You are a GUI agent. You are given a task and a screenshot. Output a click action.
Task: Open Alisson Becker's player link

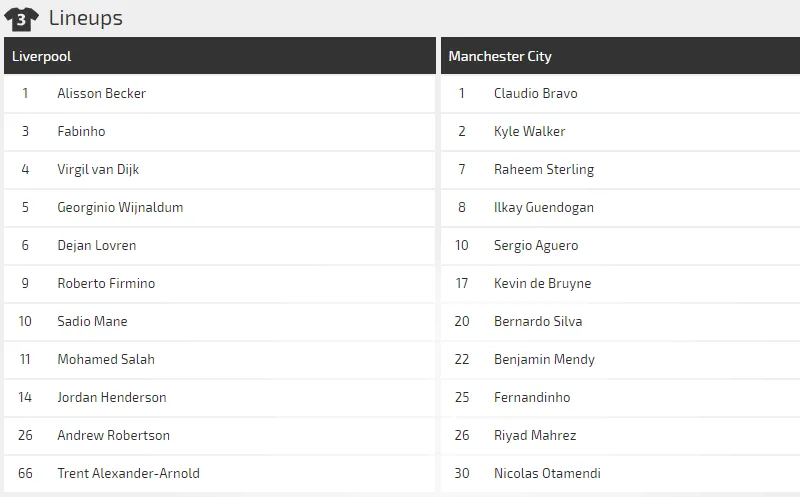(x=101, y=93)
